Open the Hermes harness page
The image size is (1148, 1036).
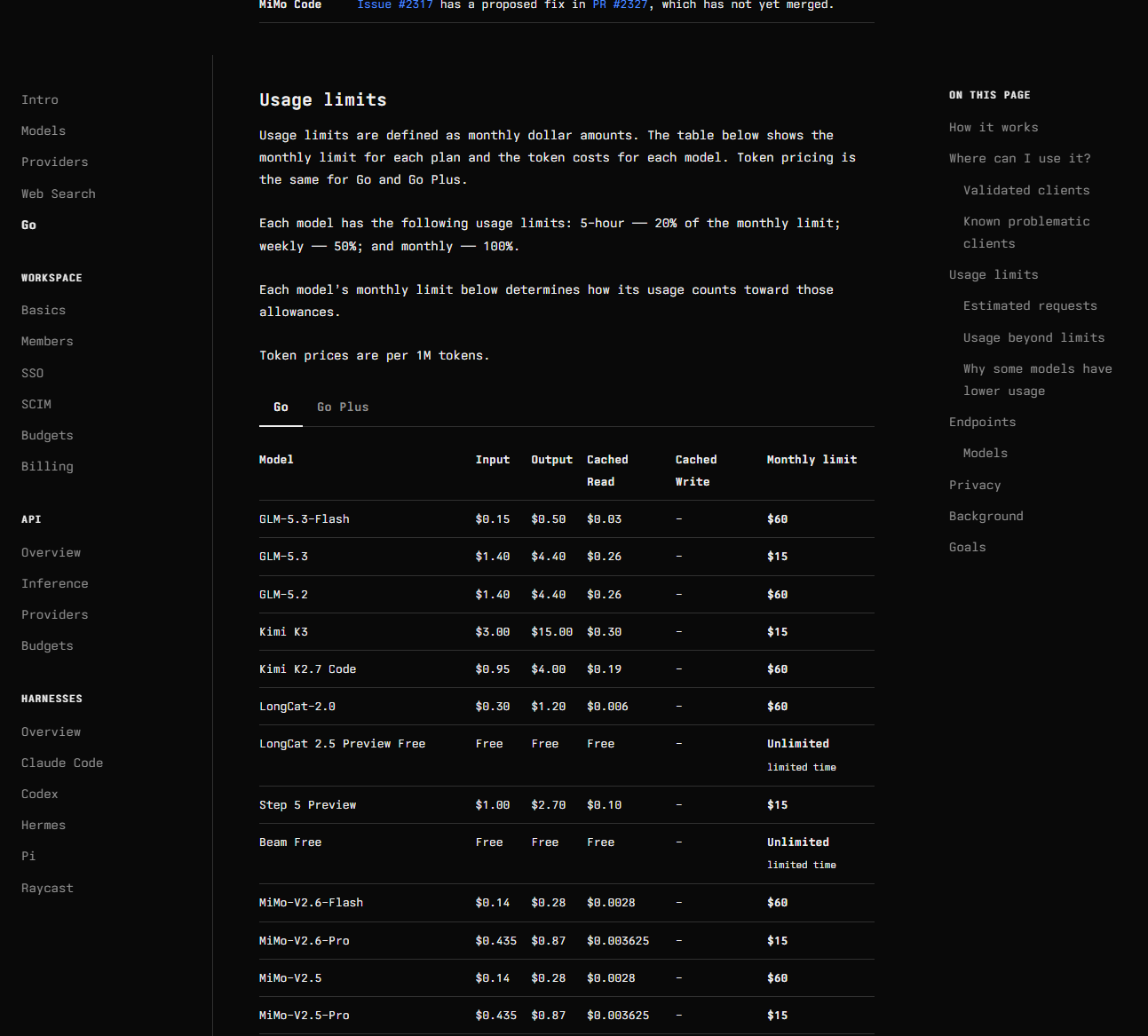click(x=44, y=825)
